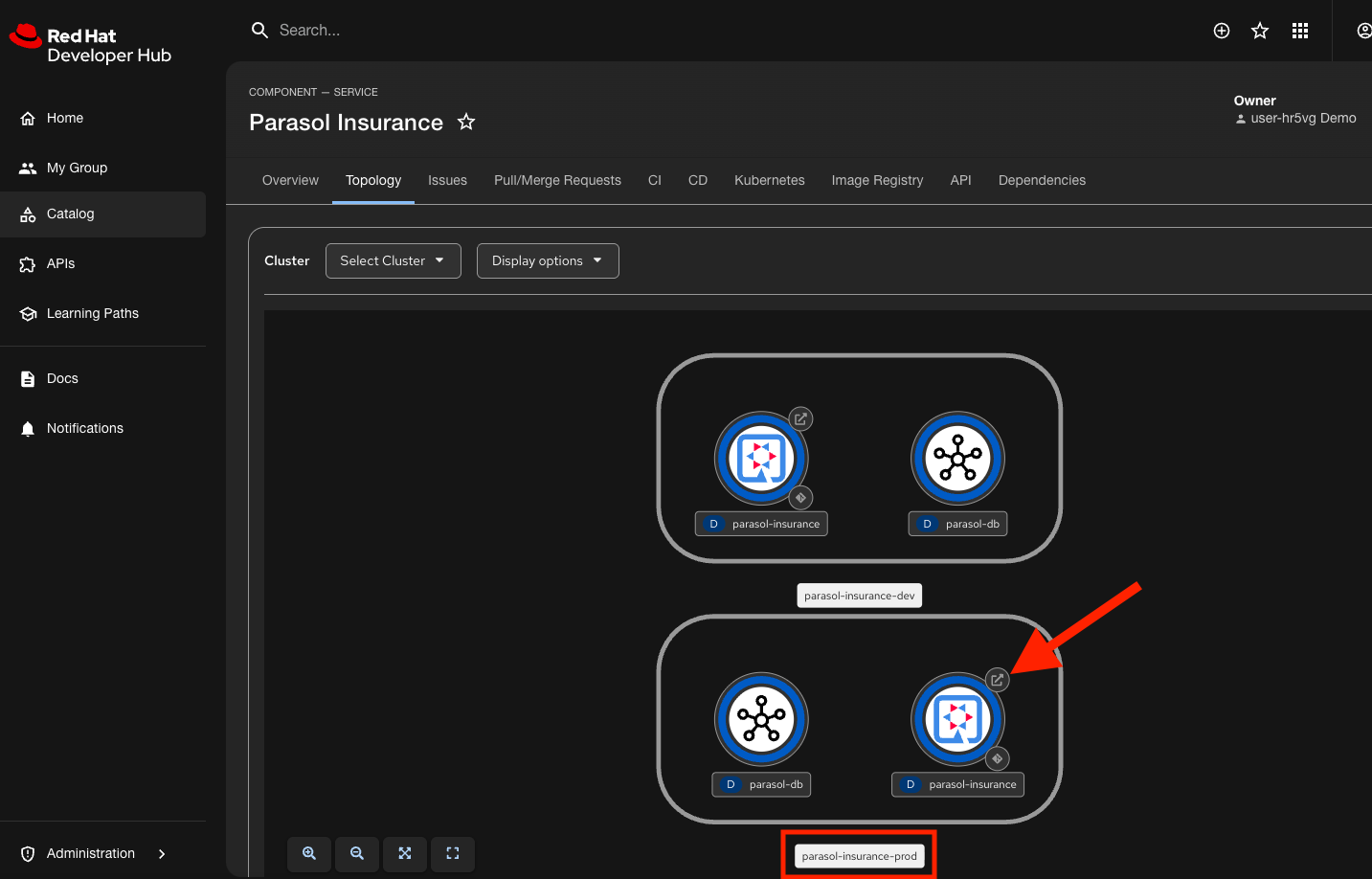Click the create plus-circle icon in header

click(1222, 31)
